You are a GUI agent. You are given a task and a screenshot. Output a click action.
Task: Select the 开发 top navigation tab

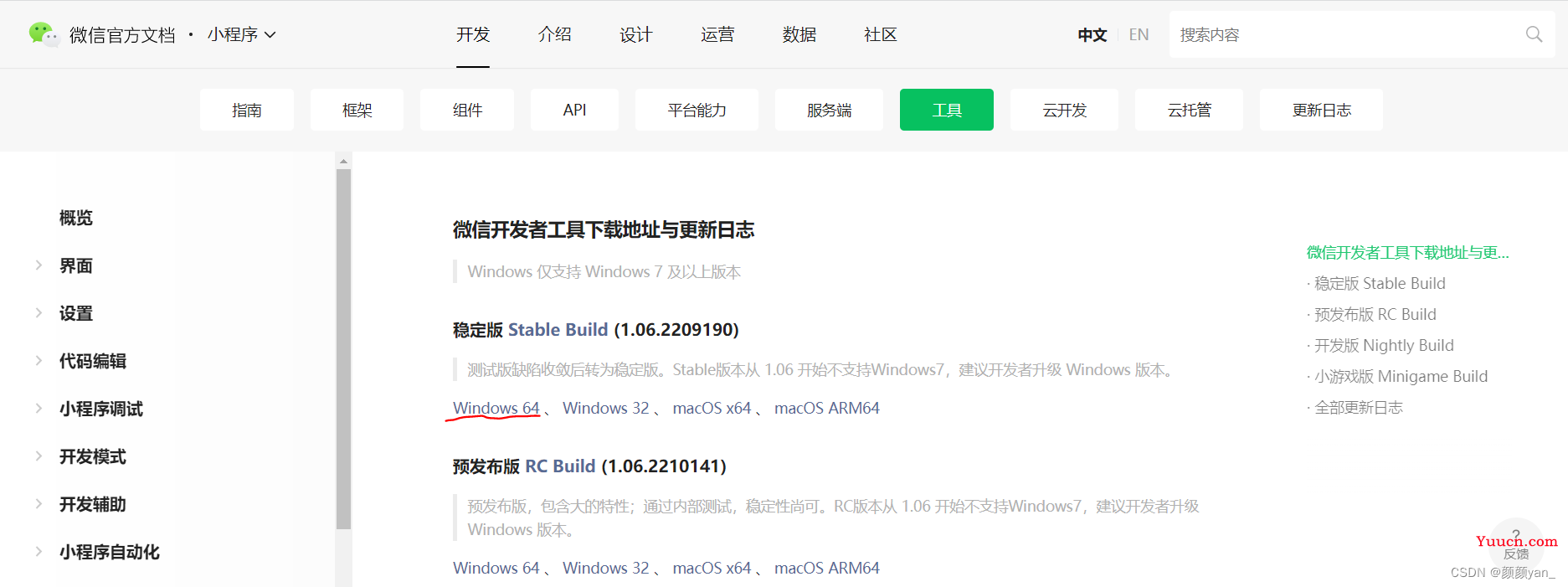[473, 34]
